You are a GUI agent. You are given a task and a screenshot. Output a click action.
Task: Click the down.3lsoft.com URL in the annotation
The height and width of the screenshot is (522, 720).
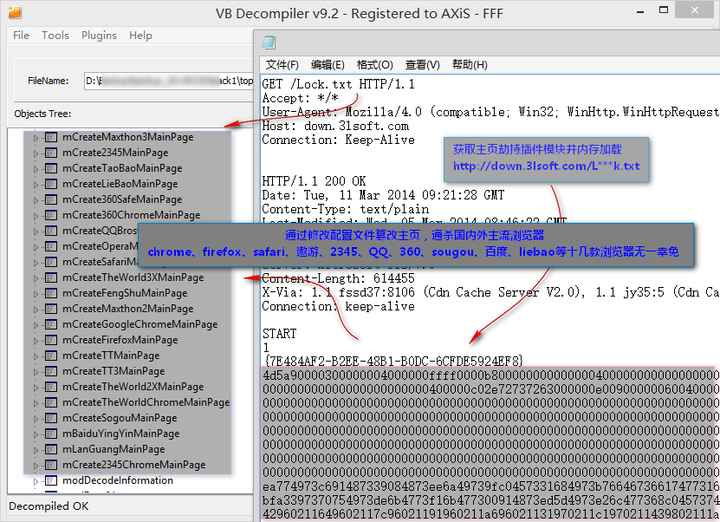(x=545, y=166)
